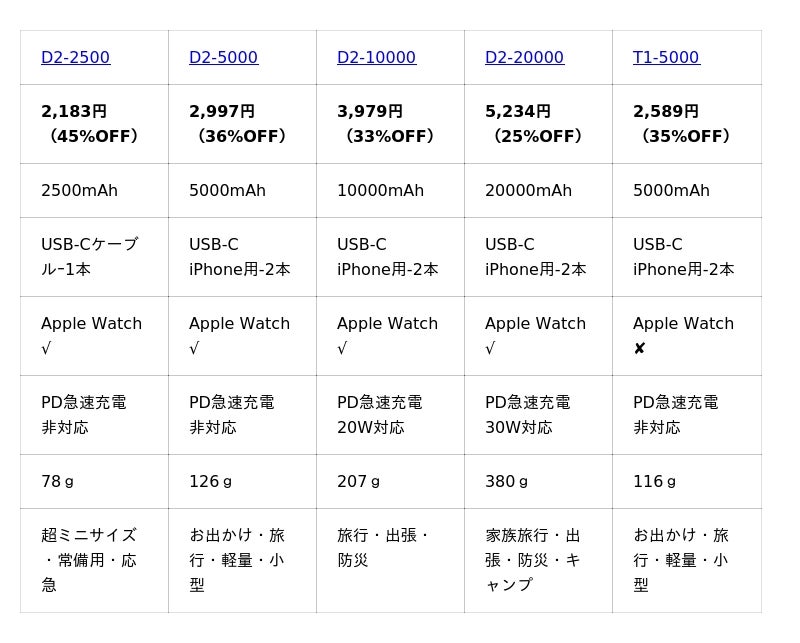This screenshot has height=643, width=800.
Task: Click the 家族旅行・出張・防災・キャンプ cell
Action: [533, 560]
